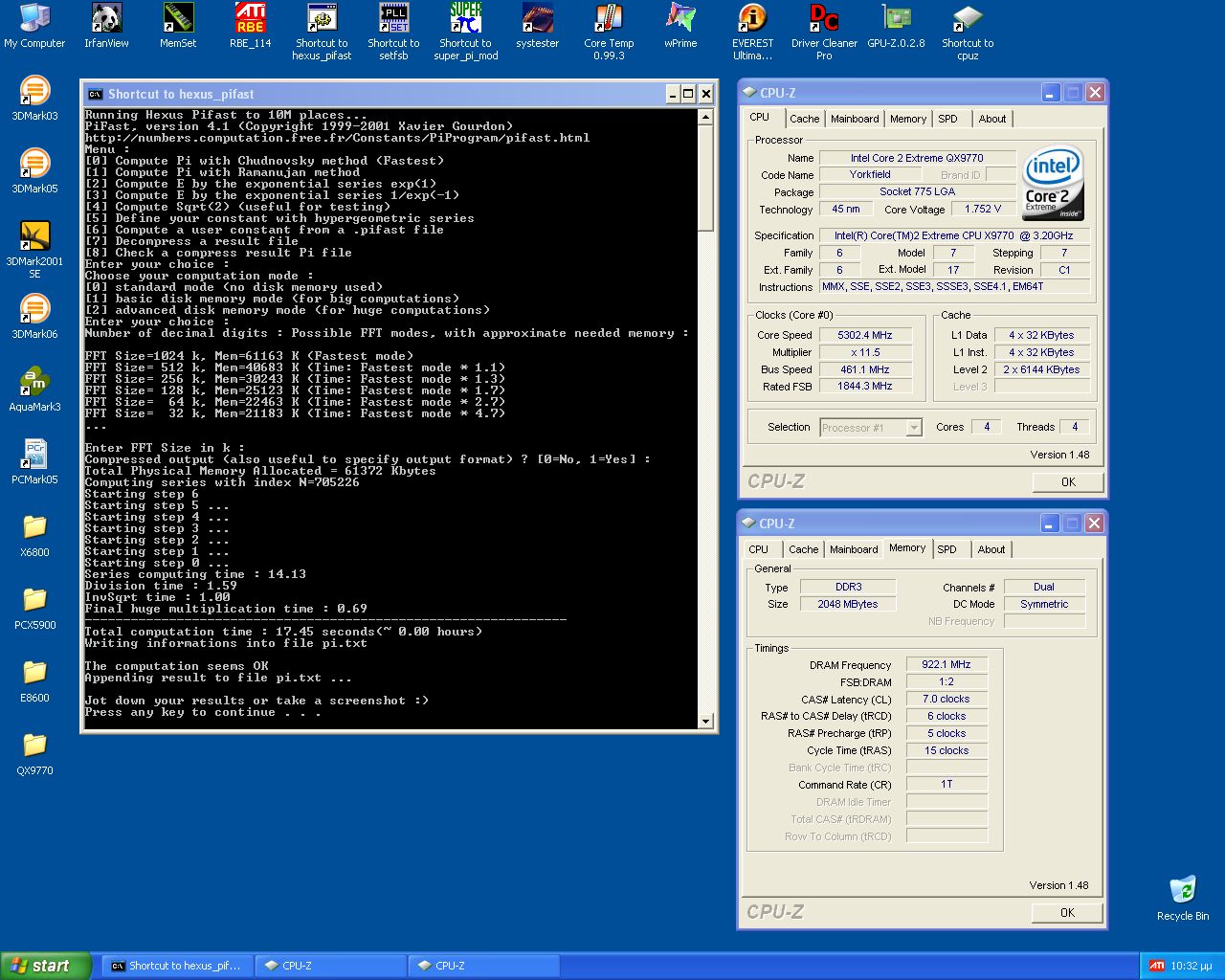Launch the systester desktop icon
The height and width of the screenshot is (980, 1225).
tap(538, 26)
